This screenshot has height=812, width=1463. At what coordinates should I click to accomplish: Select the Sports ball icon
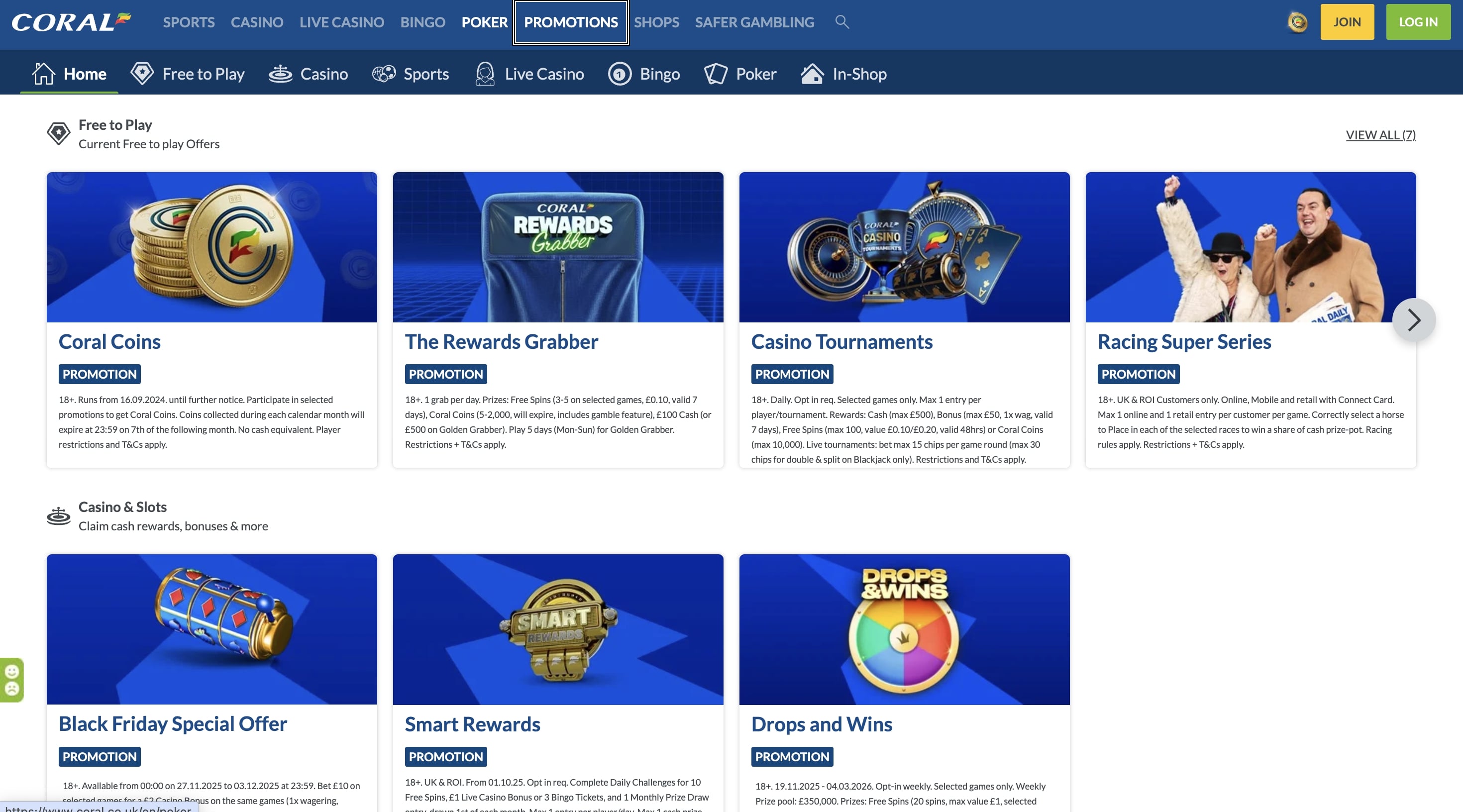point(384,73)
